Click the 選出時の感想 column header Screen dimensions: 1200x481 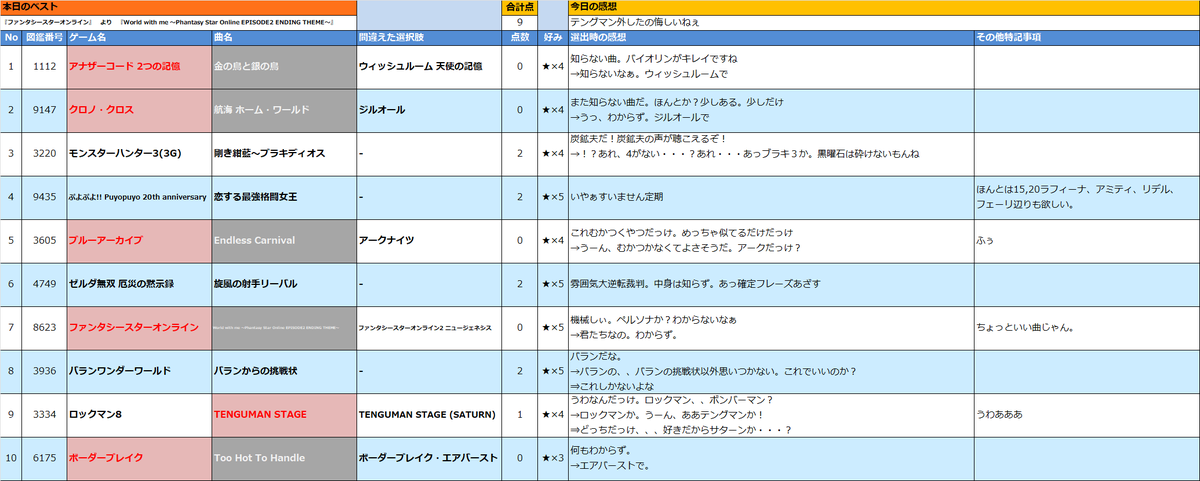point(770,37)
